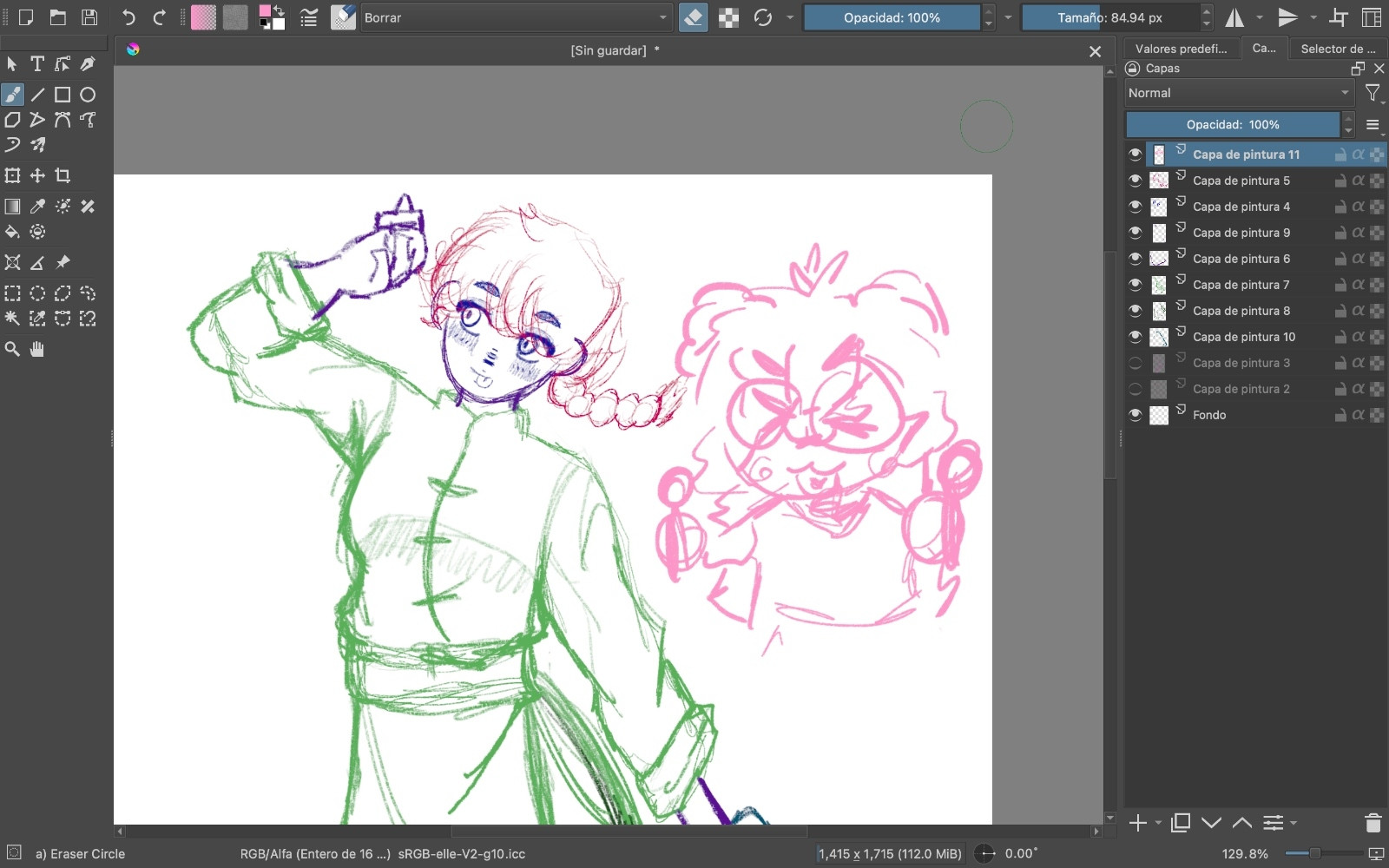Switch to Selector de color tab
The width and height of the screenshot is (1389, 868).
[1338, 49]
